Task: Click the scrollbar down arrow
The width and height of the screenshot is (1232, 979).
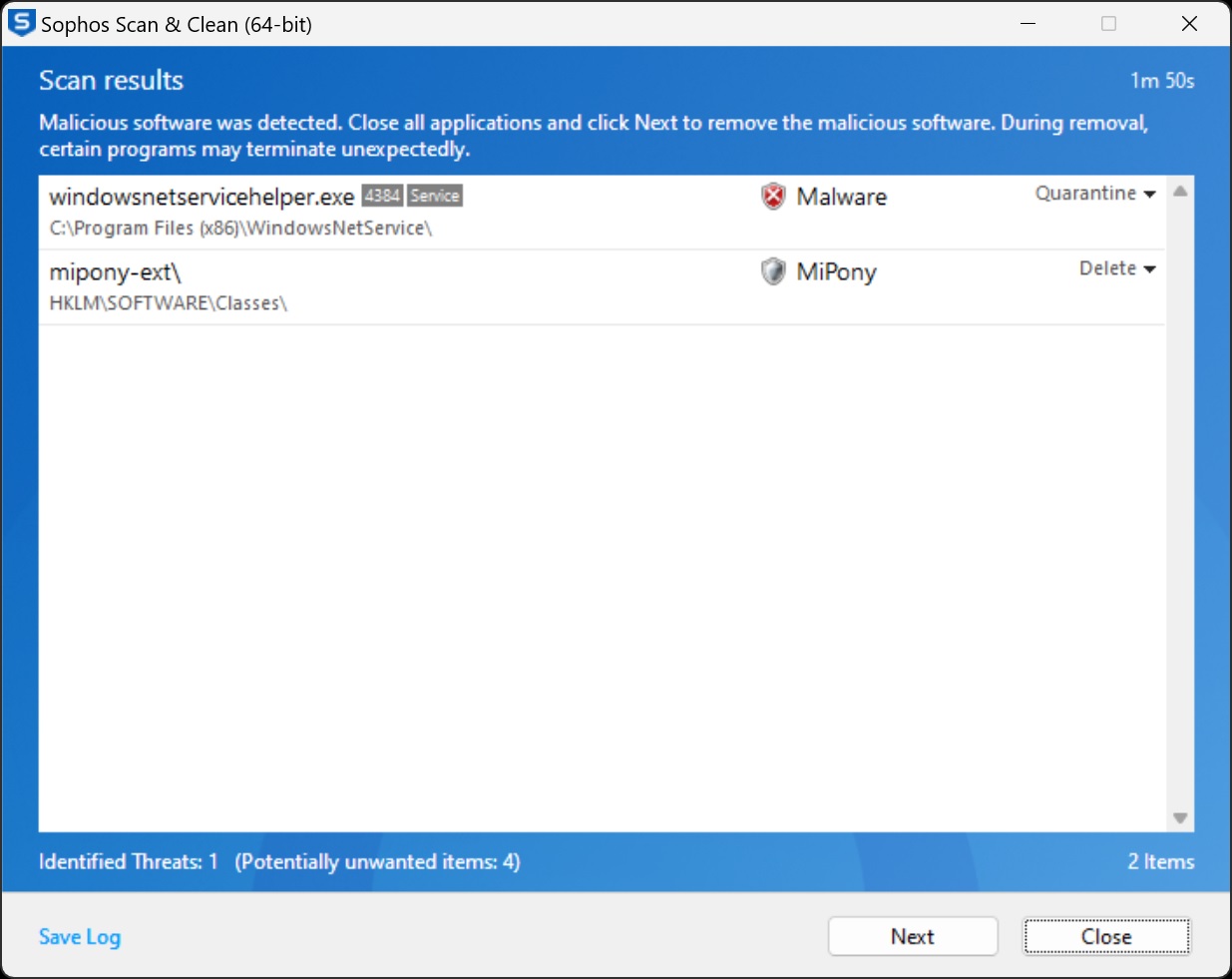Action: (x=1180, y=818)
